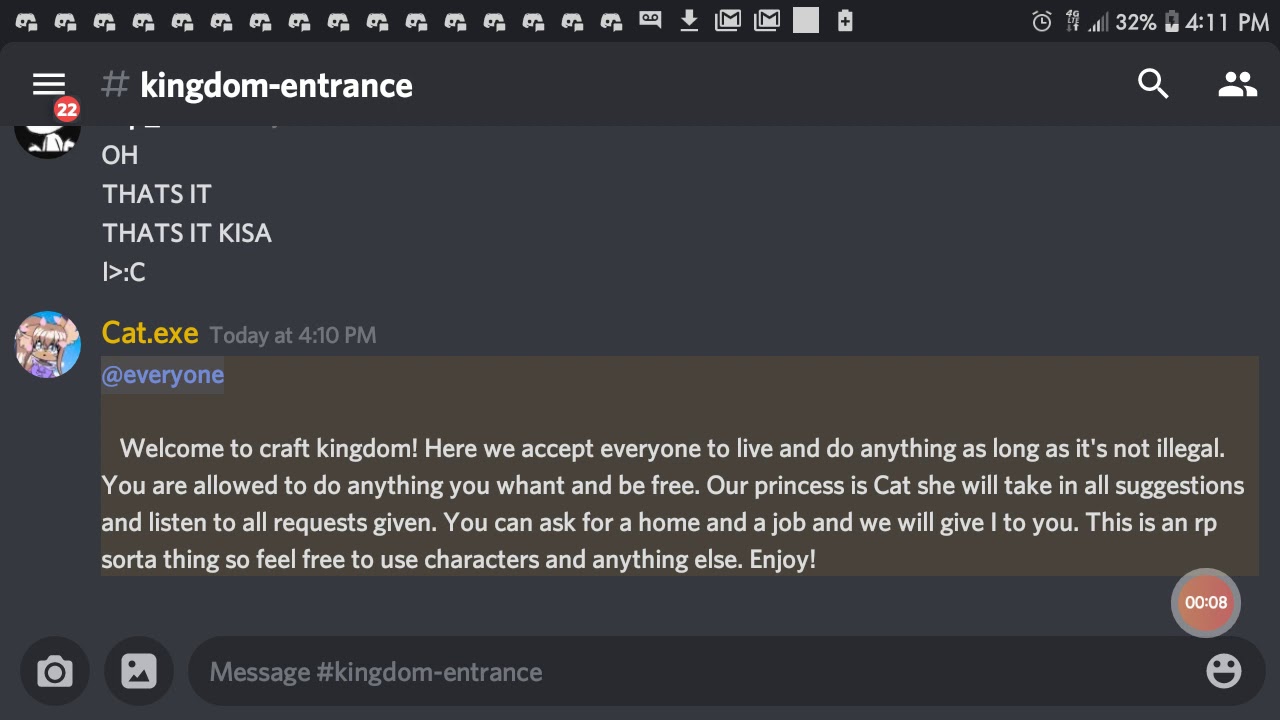Tap the download notification icon
Viewport: 1280px width, 720px height.
pyautogui.click(x=689, y=20)
